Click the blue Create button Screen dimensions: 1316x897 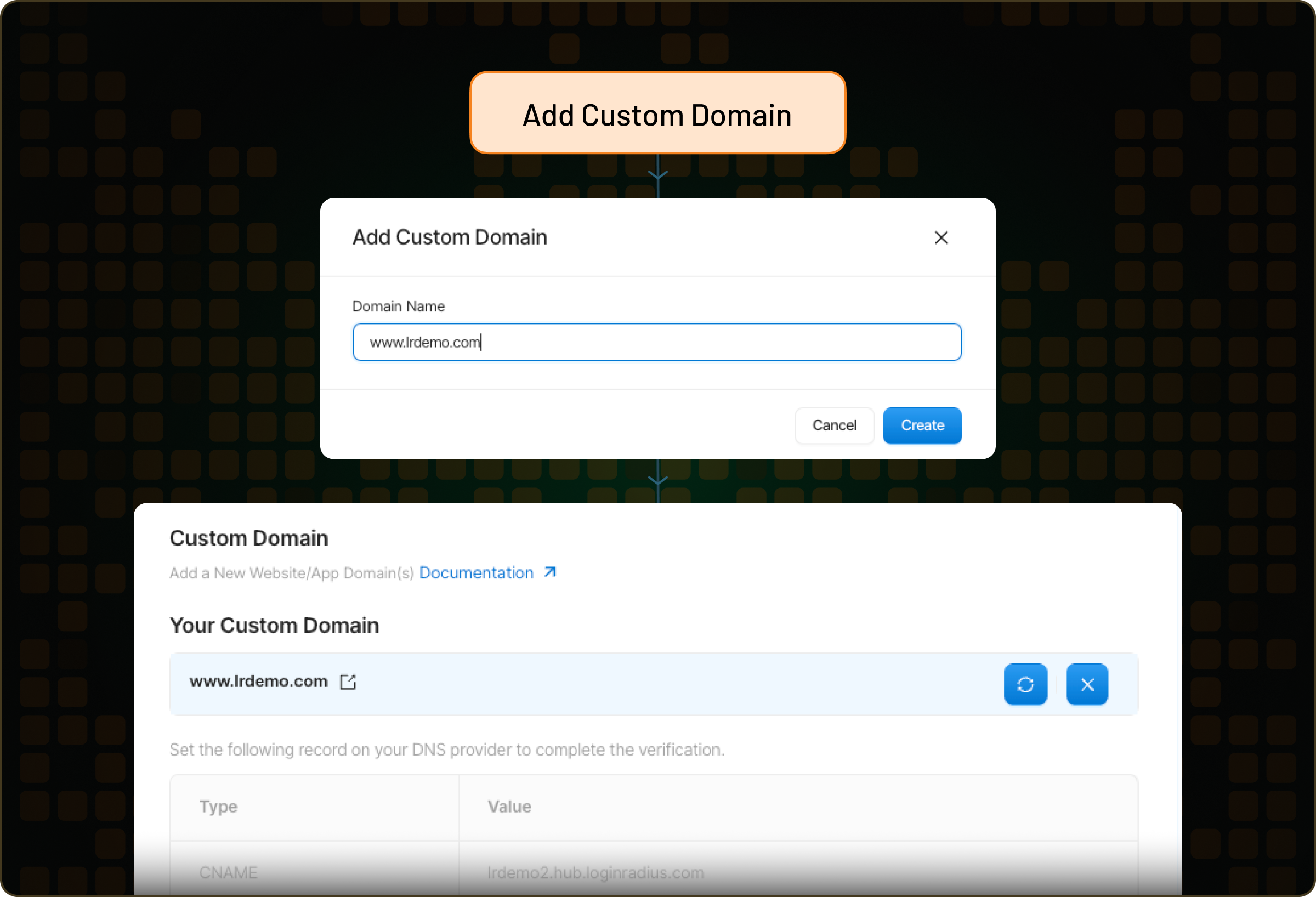click(921, 425)
